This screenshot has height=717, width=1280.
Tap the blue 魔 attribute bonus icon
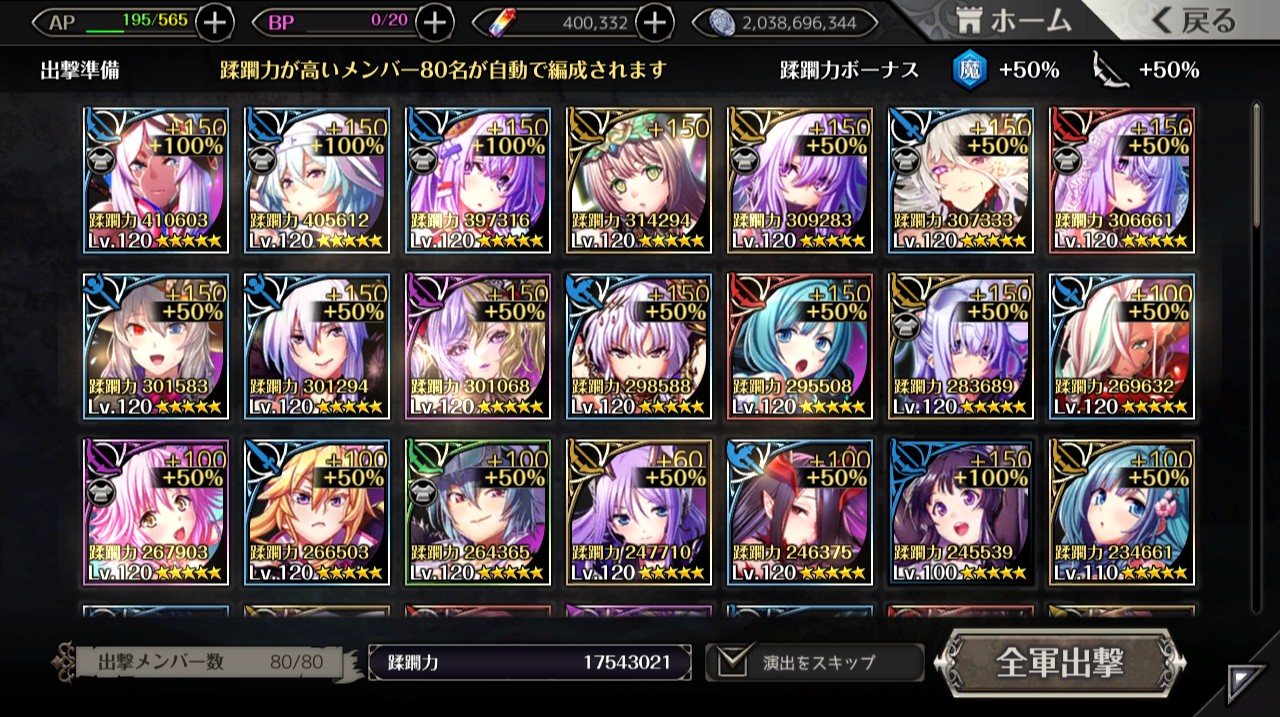[x=968, y=70]
